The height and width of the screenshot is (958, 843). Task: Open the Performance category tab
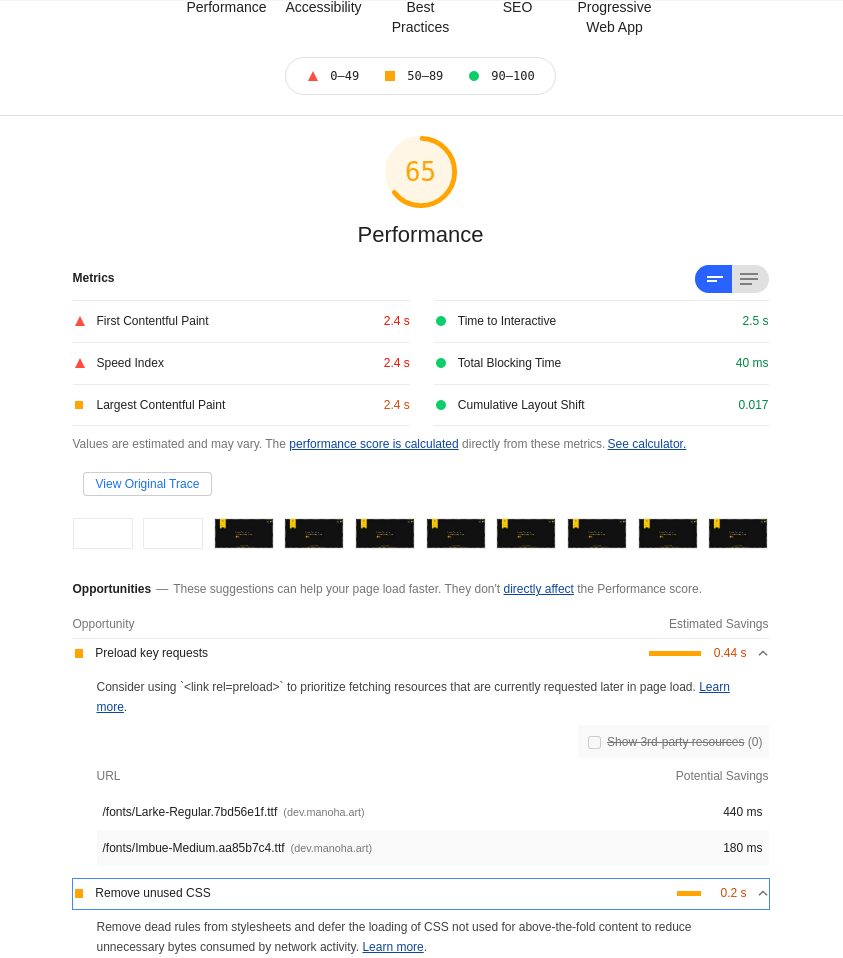tap(226, 8)
